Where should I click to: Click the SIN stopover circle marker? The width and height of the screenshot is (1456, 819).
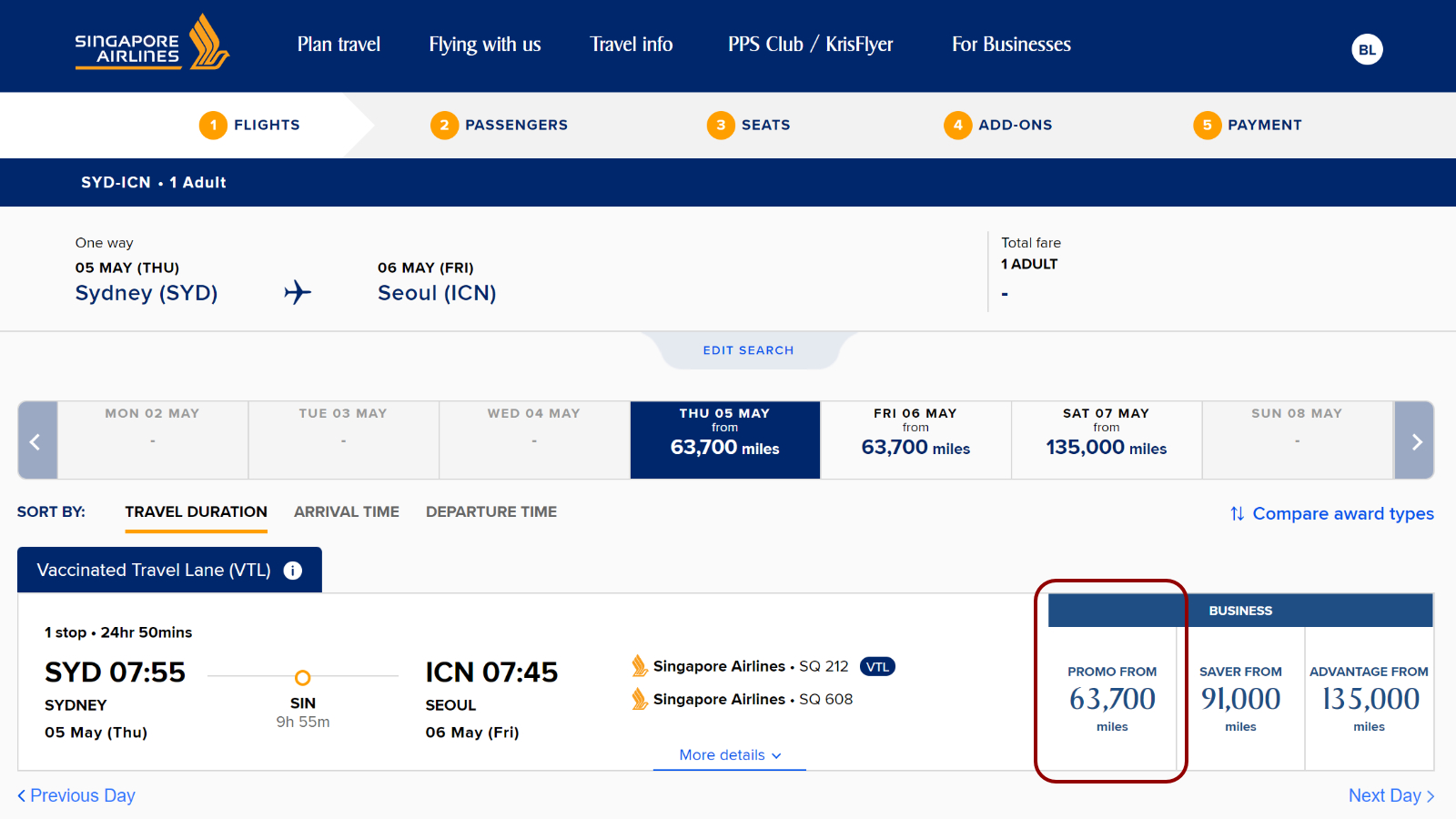click(x=303, y=677)
